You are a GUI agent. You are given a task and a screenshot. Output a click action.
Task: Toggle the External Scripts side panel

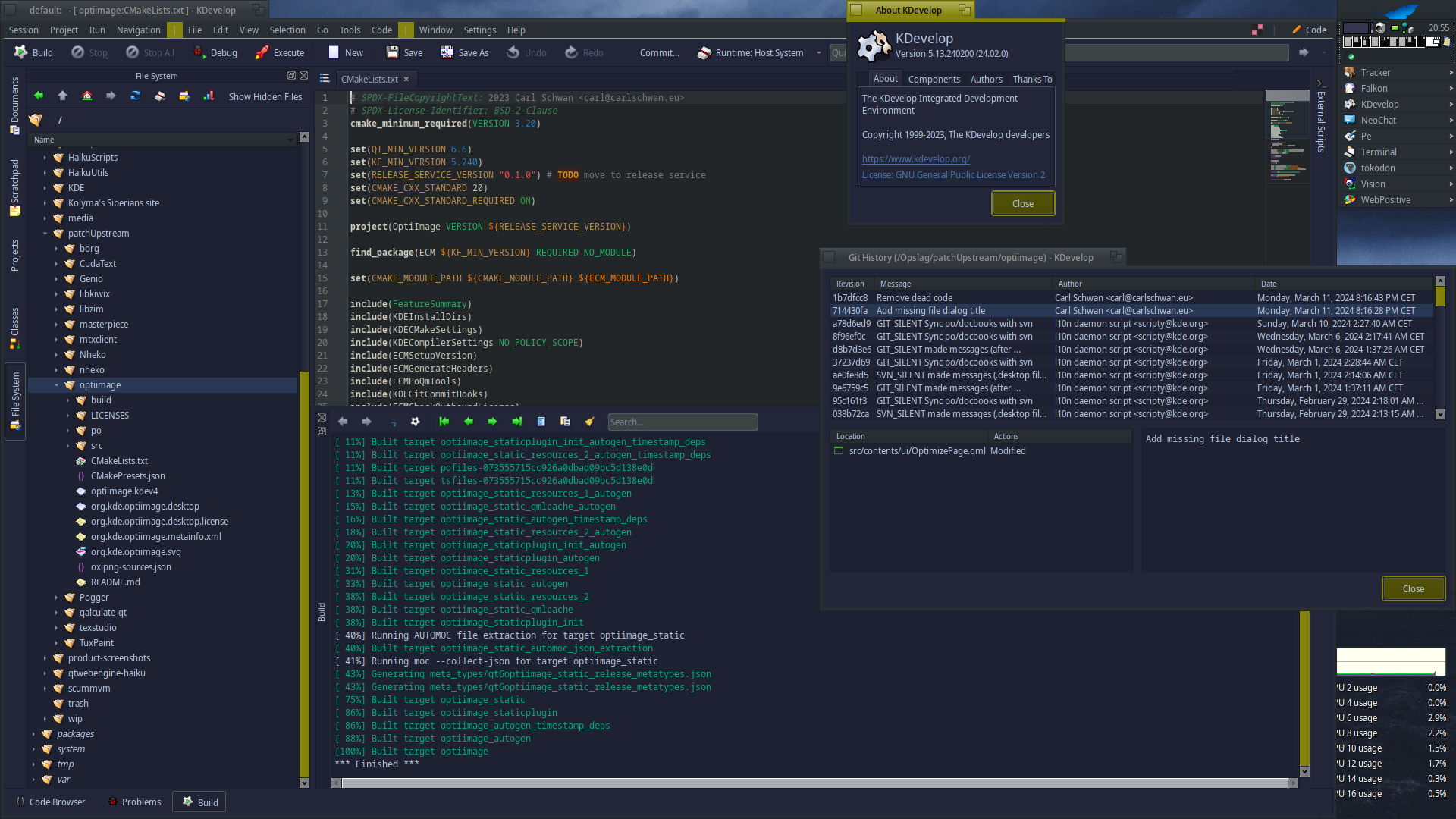1320,118
